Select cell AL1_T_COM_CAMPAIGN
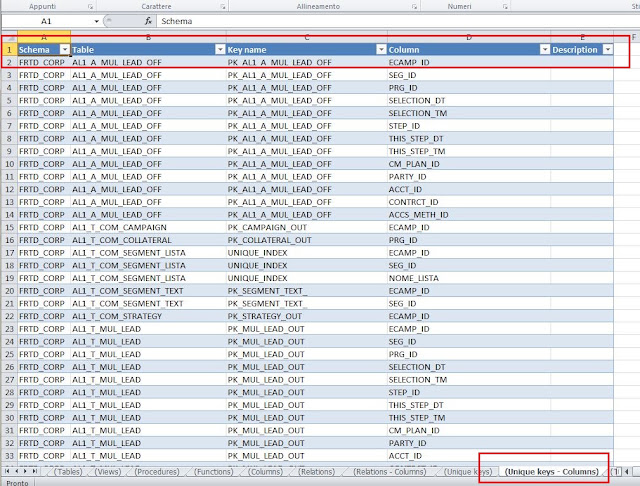Image resolution: width=640 pixels, height=486 pixels. [x=149, y=227]
